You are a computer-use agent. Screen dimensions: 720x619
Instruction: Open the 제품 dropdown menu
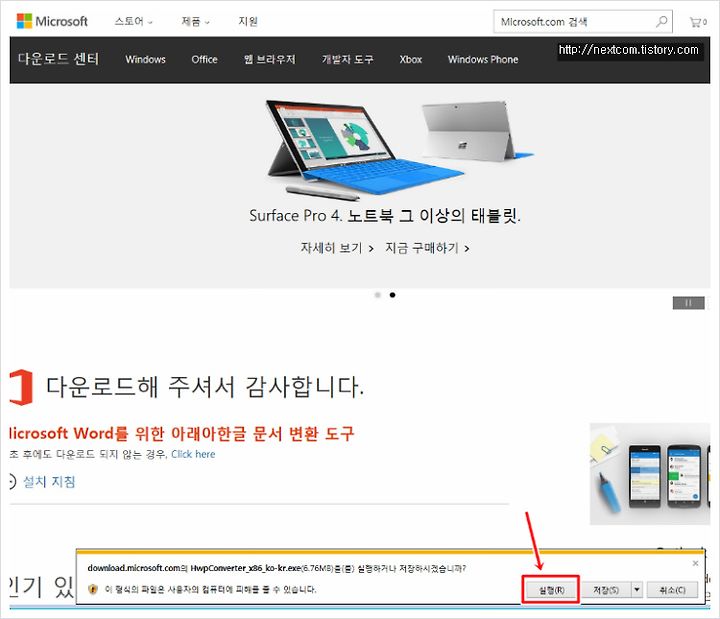pyautogui.click(x=195, y=21)
